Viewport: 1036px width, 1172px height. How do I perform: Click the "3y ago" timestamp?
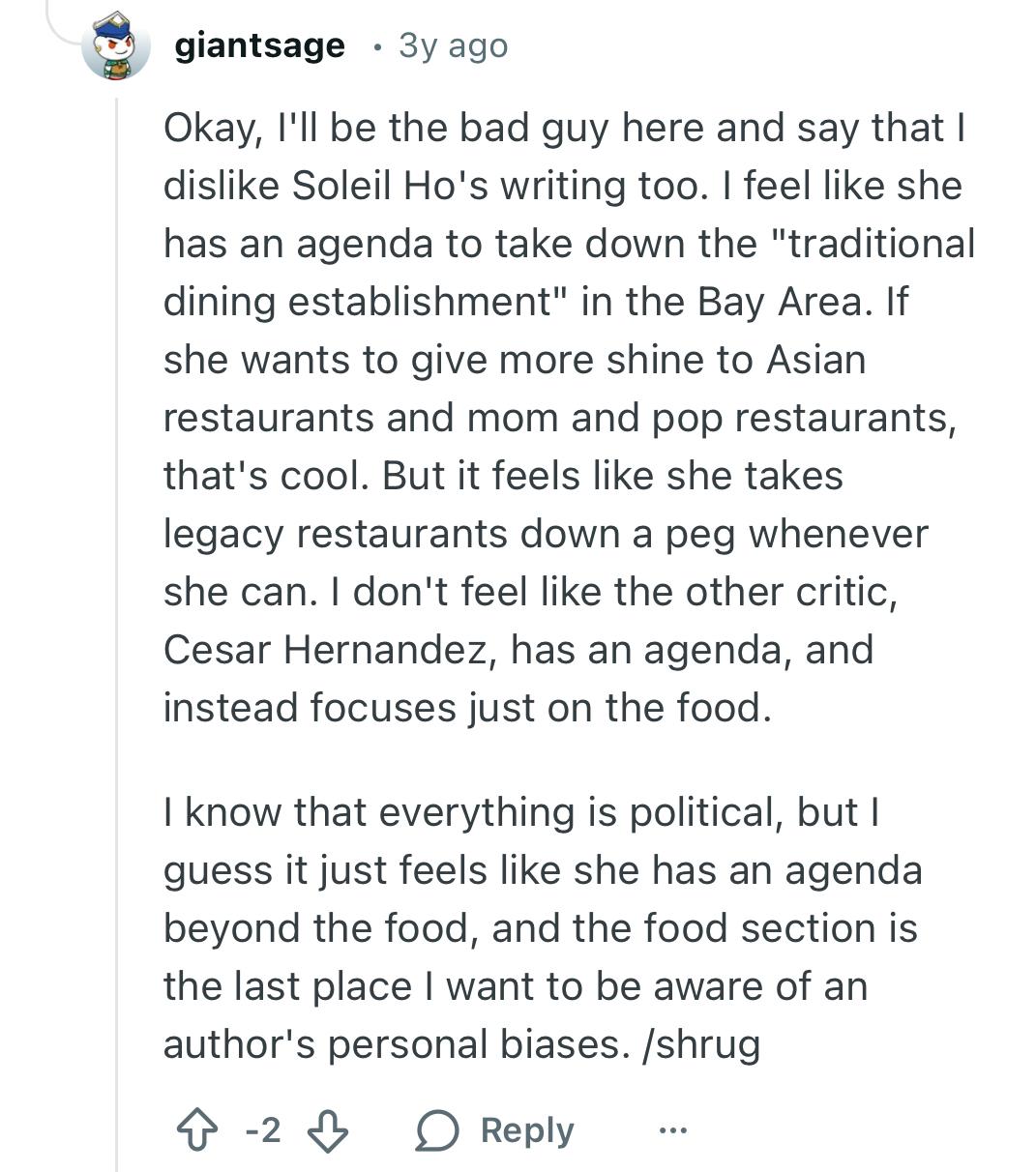[453, 45]
